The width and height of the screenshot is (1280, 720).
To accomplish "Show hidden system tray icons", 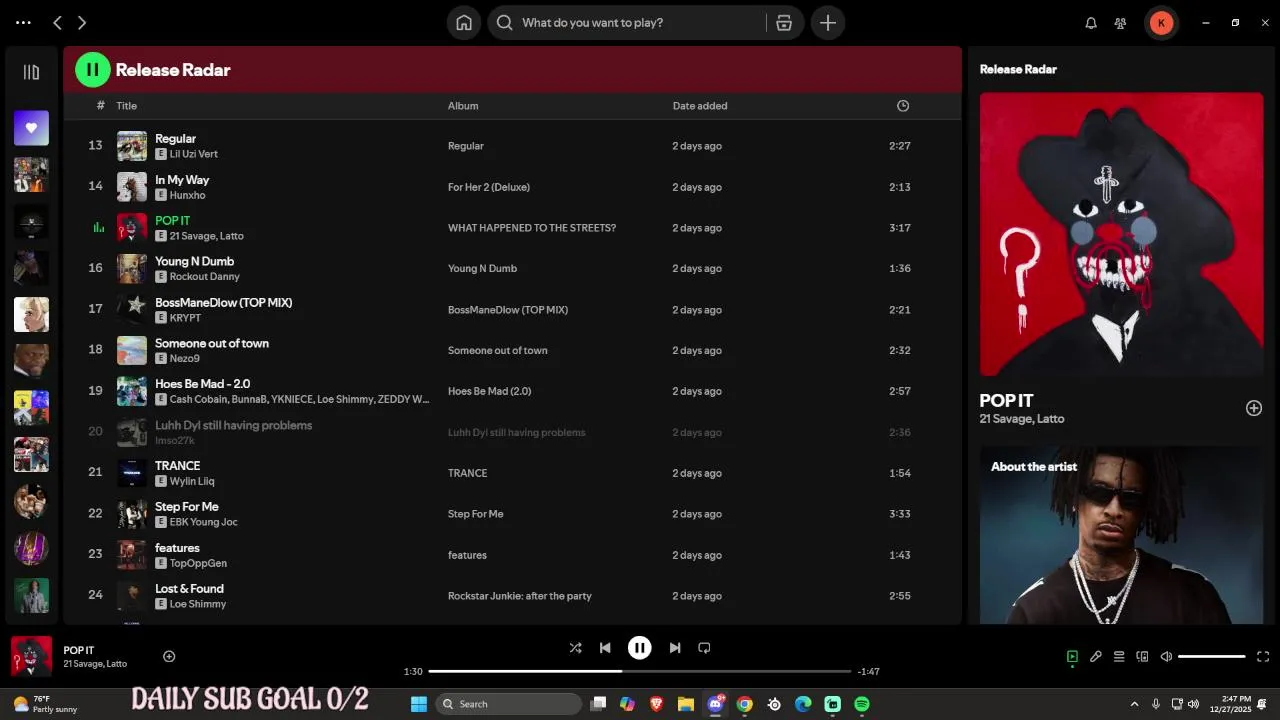I will click(x=1134, y=704).
